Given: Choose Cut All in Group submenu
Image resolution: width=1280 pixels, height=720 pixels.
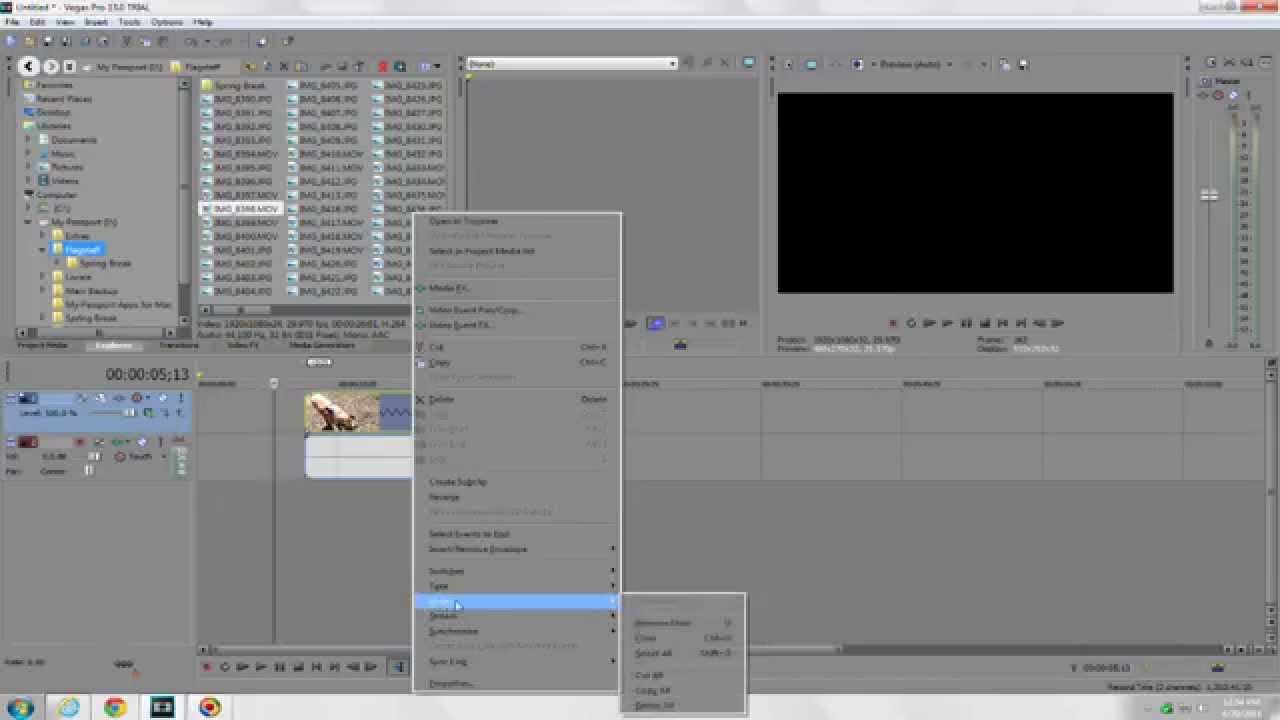Looking at the screenshot, I should coord(683,675).
